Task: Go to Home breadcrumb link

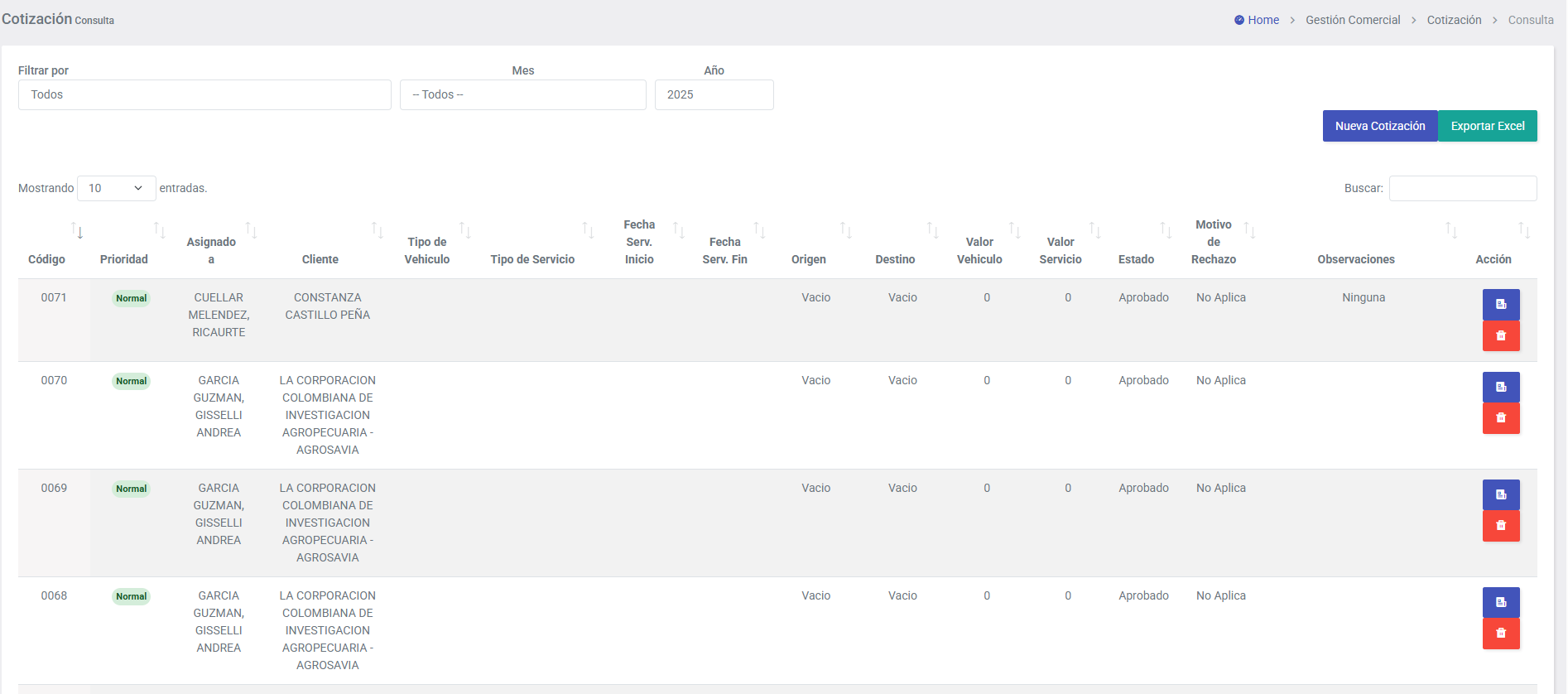Action: pyautogui.click(x=1263, y=20)
